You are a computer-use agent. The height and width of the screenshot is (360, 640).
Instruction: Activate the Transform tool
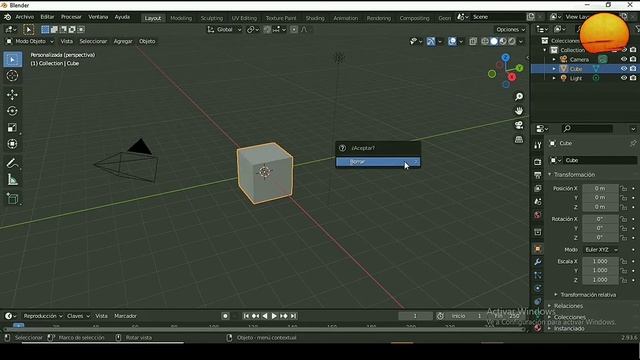click(12, 144)
